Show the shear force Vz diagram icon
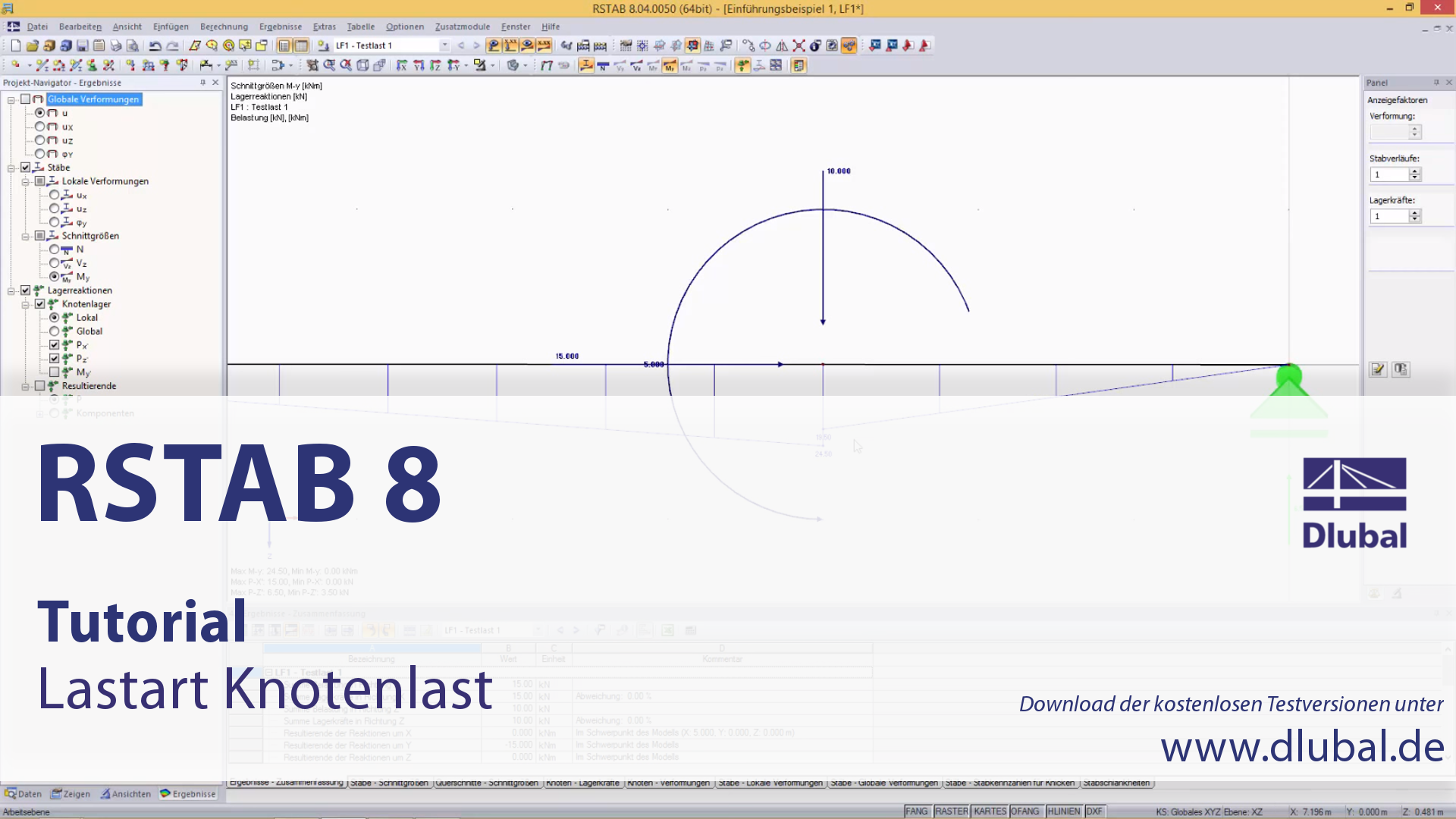 tap(636, 66)
